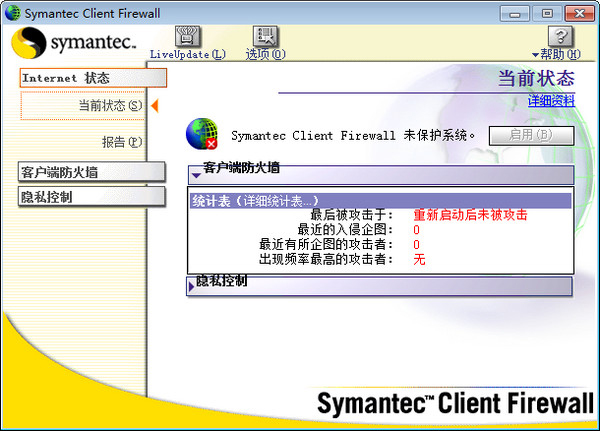Screen dimensions: 600x431
Task: Open 详细统计表 from the statistics header
Action: (277, 201)
